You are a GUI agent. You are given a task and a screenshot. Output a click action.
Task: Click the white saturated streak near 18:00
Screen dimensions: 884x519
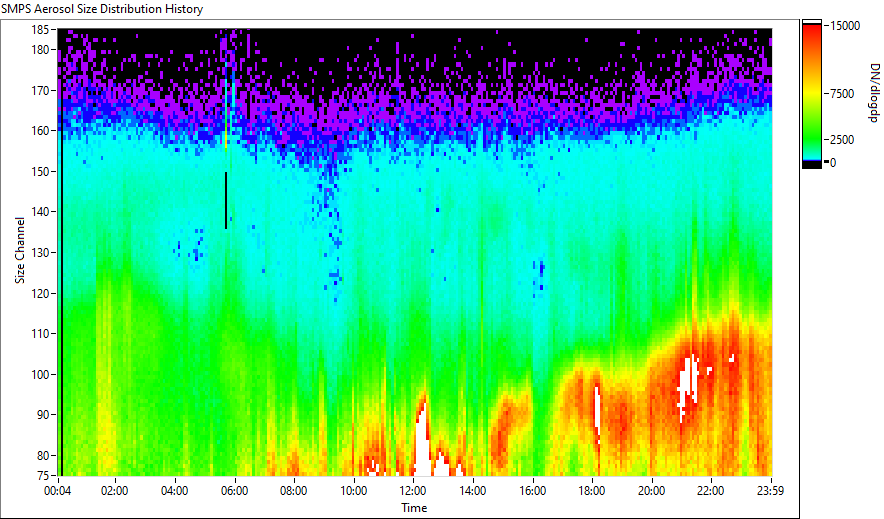click(x=598, y=411)
